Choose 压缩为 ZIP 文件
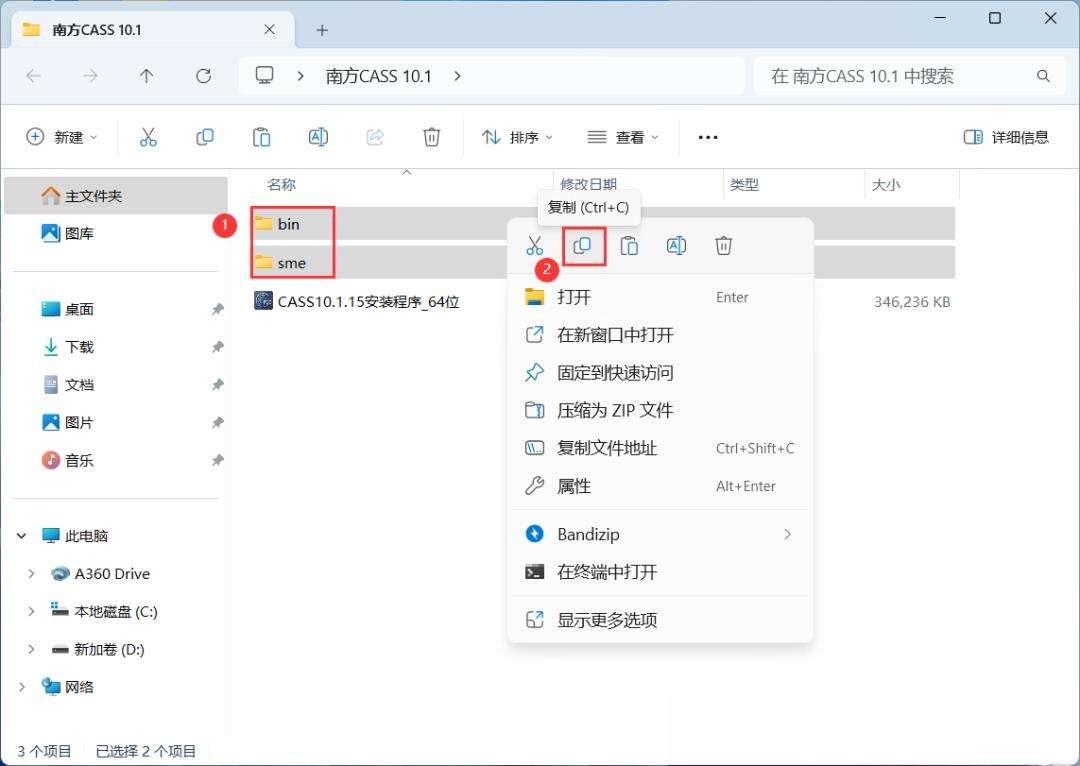 click(x=660, y=411)
